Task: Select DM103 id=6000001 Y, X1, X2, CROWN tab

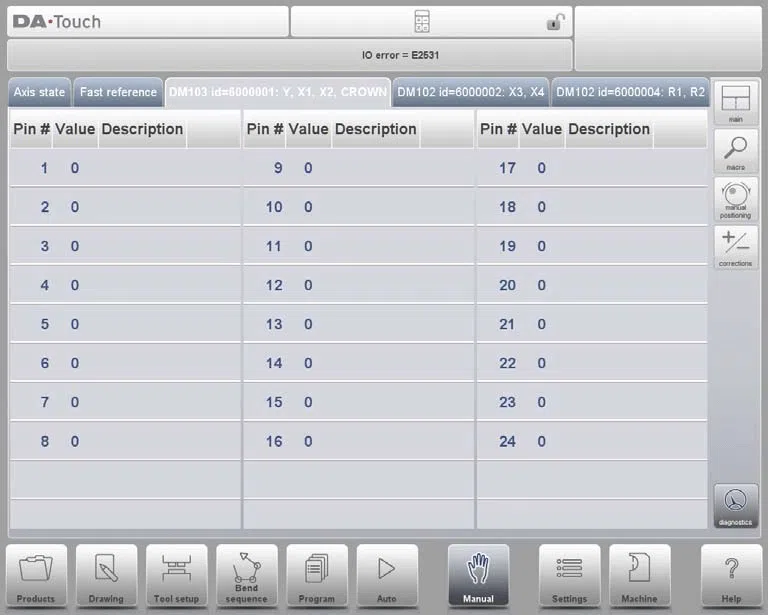Action: tap(278, 92)
